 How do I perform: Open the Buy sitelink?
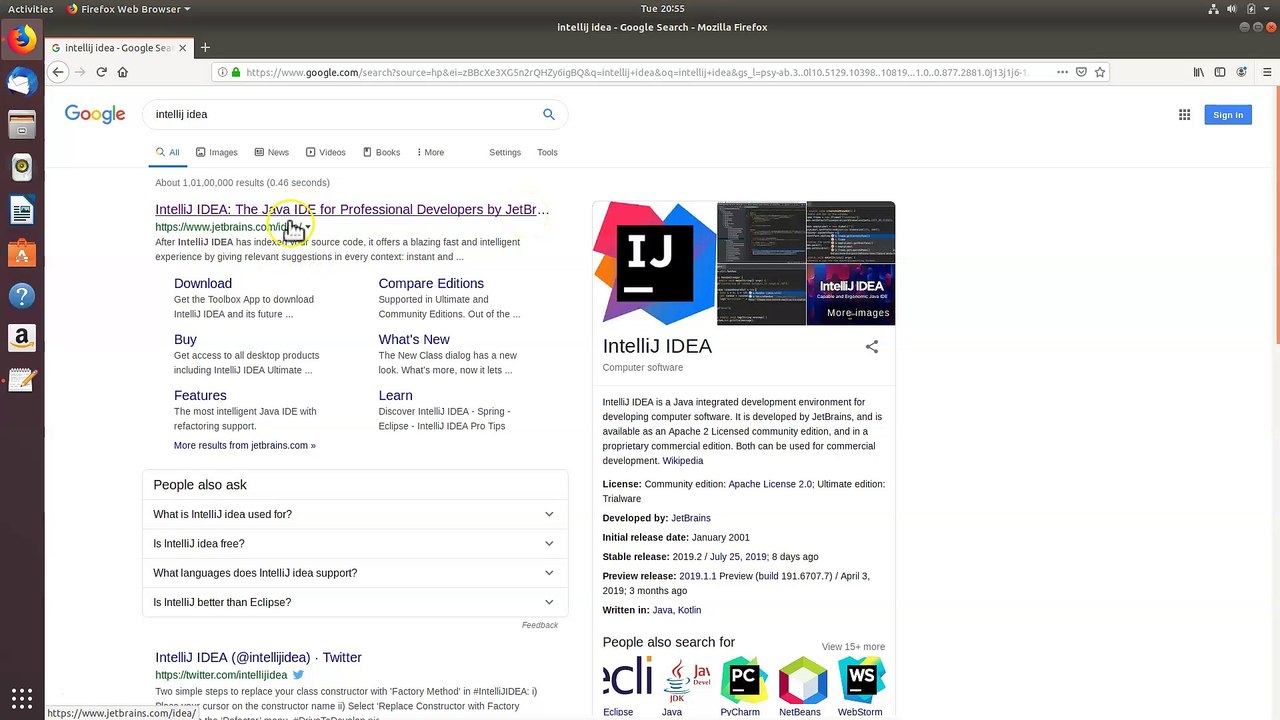tap(185, 340)
